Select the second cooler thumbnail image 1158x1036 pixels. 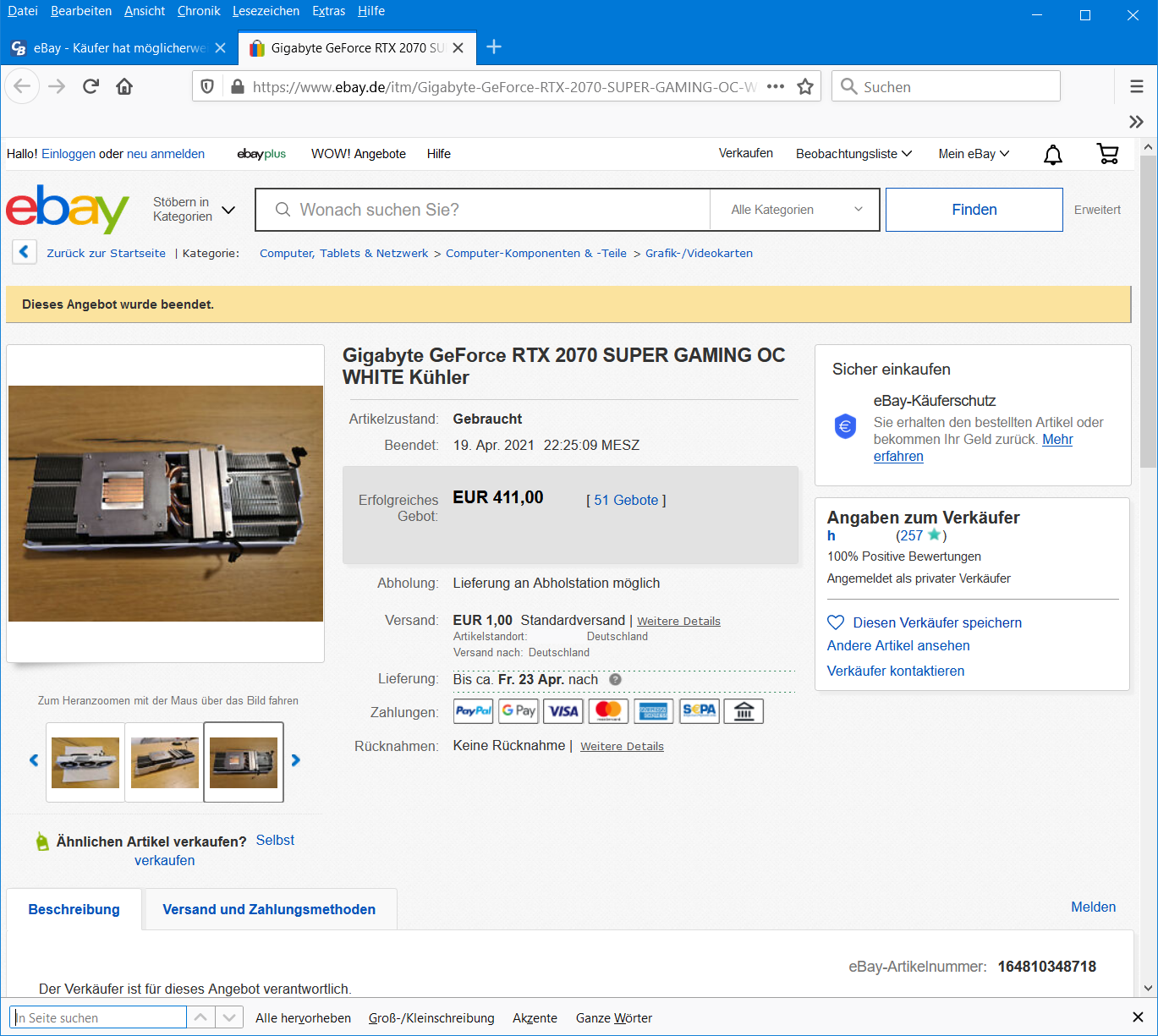(164, 762)
